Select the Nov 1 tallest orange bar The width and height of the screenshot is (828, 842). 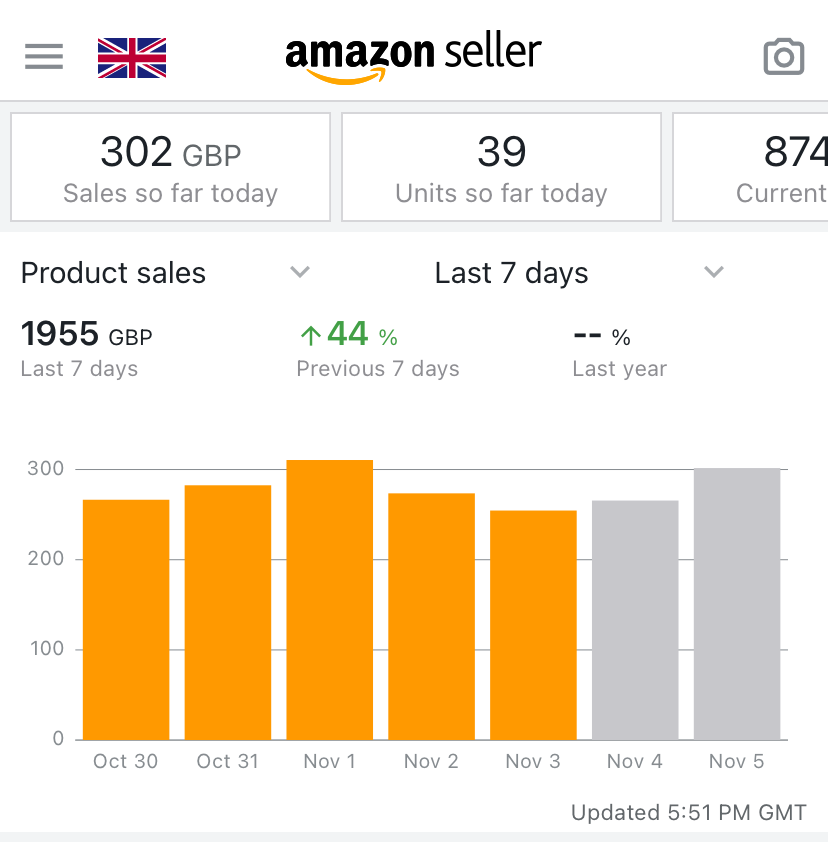tap(330, 599)
